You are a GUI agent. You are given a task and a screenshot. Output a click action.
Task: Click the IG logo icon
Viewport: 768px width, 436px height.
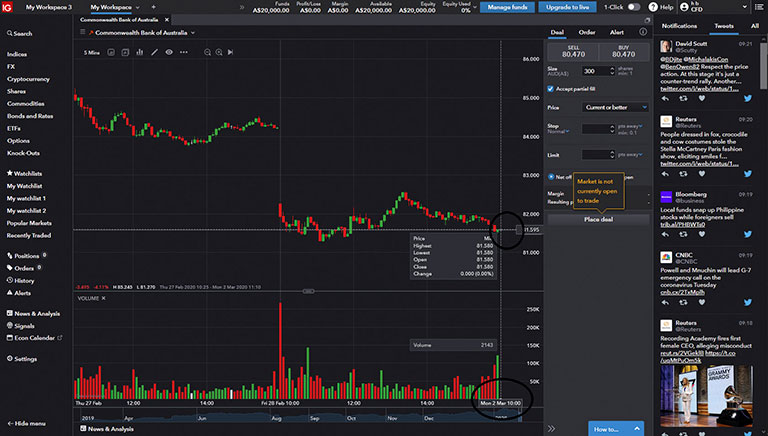pos(7,7)
